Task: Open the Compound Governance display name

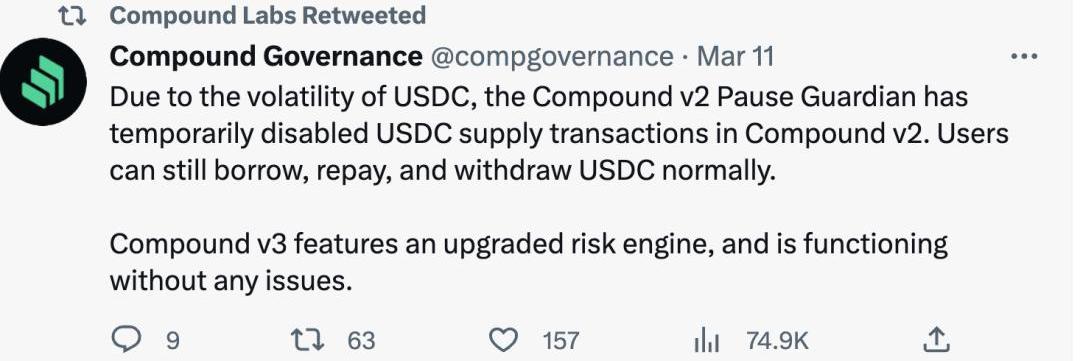Action: pyautogui.click(x=266, y=56)
